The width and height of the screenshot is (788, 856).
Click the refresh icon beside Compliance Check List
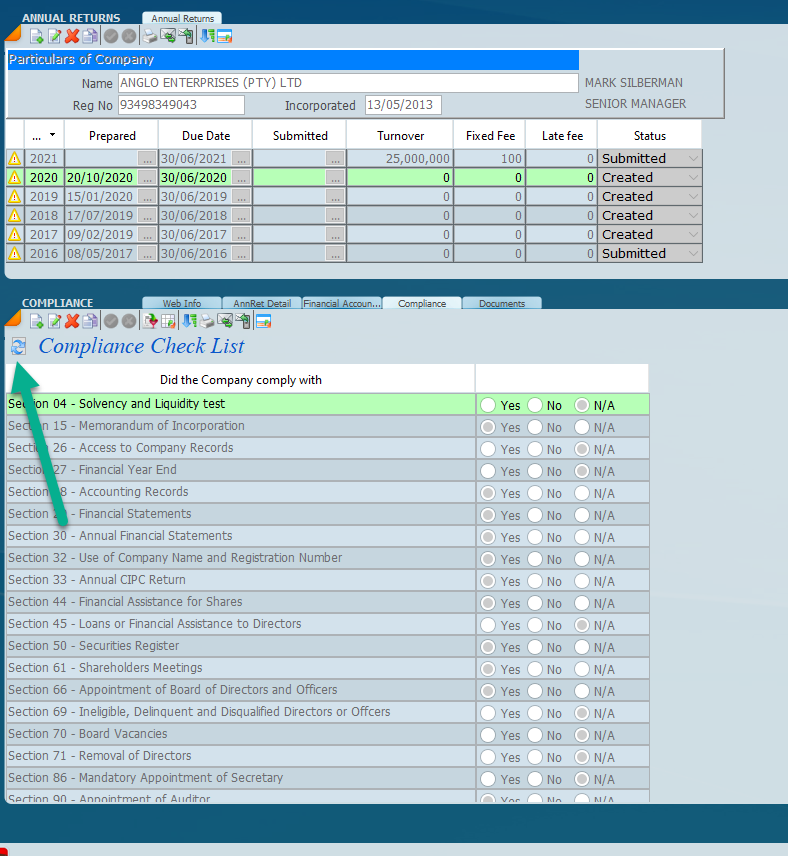tap(18, 347)
